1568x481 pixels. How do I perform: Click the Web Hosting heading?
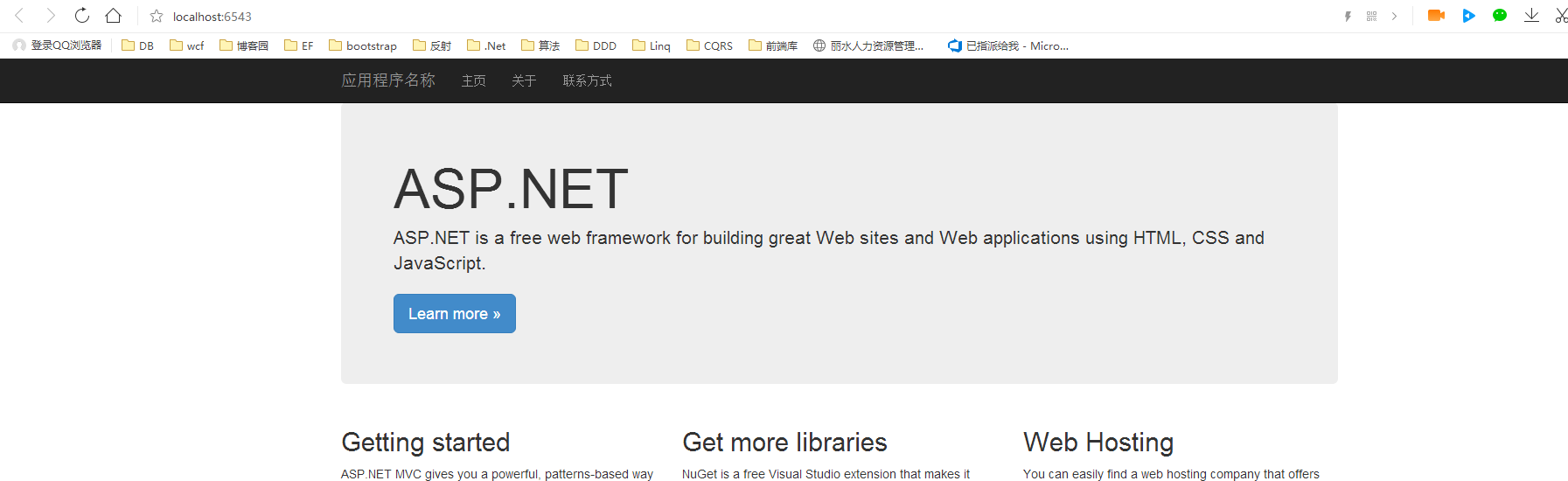tap(1098, 442)
